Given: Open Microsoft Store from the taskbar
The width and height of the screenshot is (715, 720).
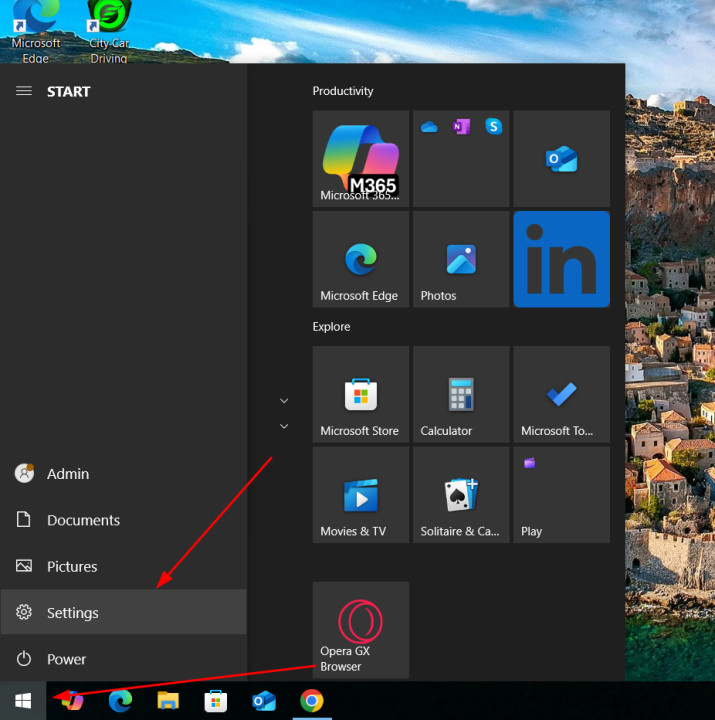Looking at the screenshot, I should pos(216,701).
